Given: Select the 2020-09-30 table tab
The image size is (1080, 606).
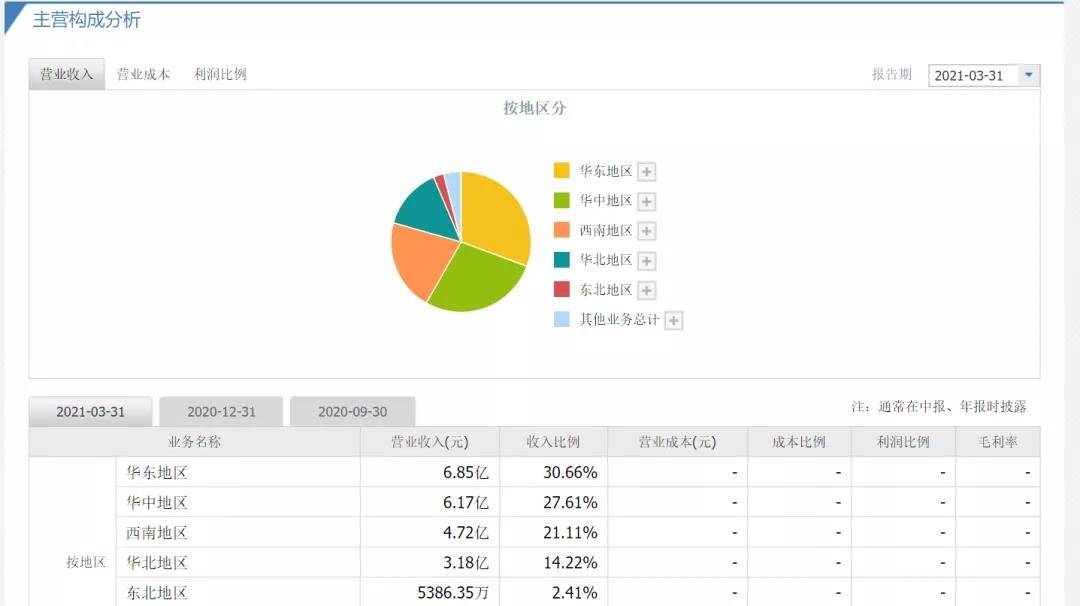Looking at the screenshot, I should pyautogui.click(x=352, y=412).
